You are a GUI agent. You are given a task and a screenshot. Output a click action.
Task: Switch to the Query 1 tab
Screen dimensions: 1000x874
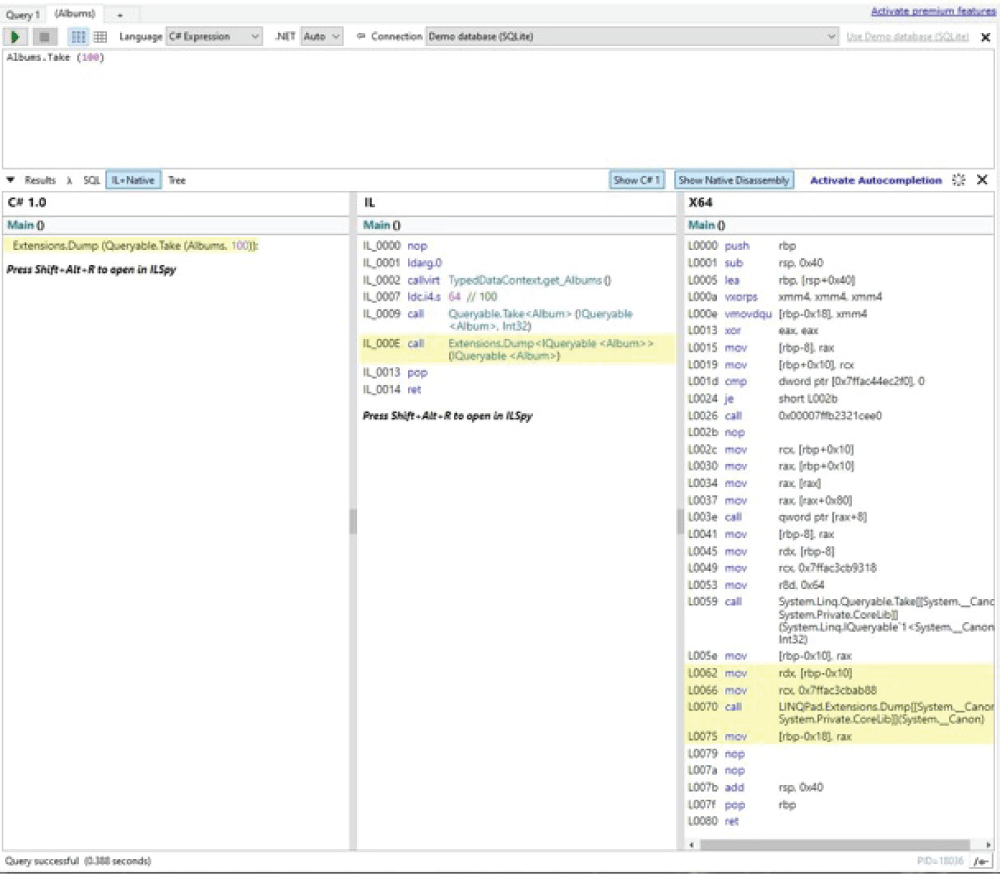tap(22, 14)
